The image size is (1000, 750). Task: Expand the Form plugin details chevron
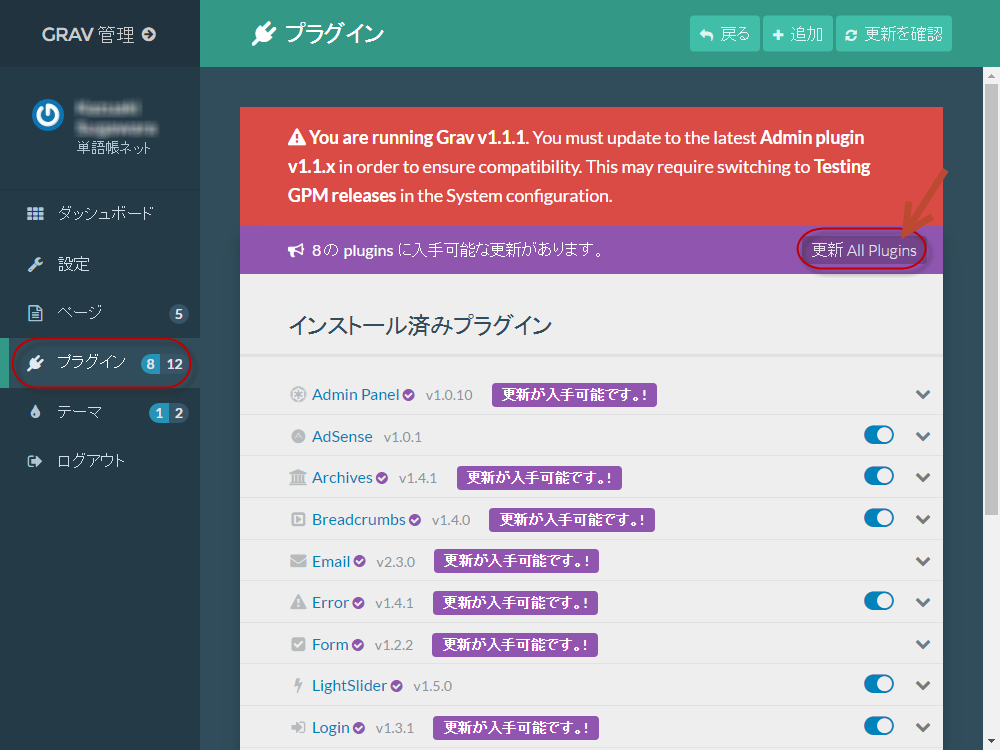923,645
